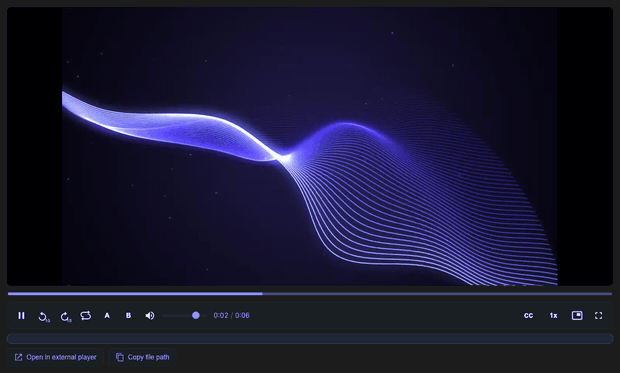Skip forward 10 seconds

pos(65,316)
